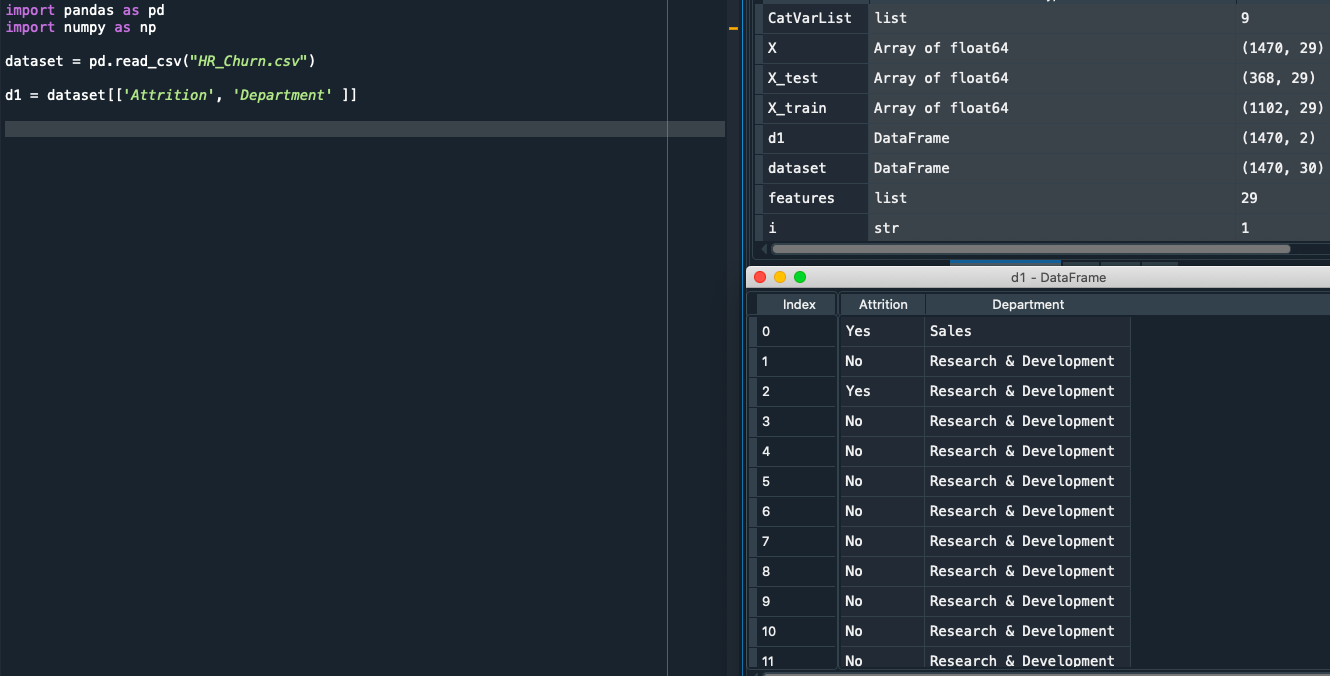This screenshot has height=676, width=1330.
Task: Click Research & Development cell in row 4
Action: [1027, 451]
